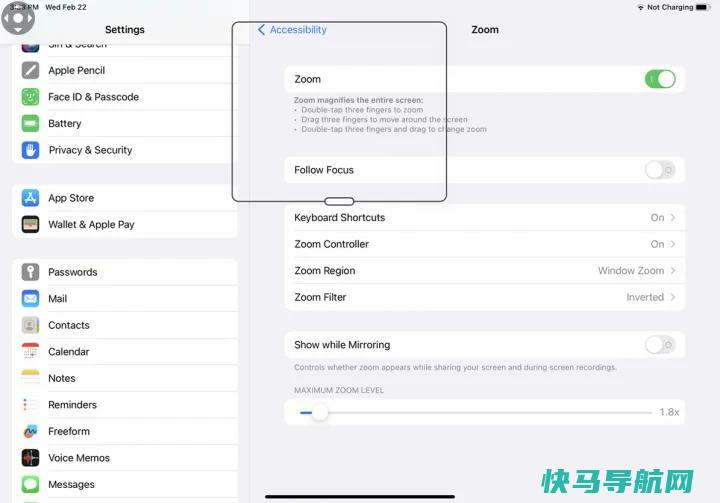This screenshot has width=720, height=503.
Task: Tap the Wi-Fi status icon
Action: [x=640, y=7]
